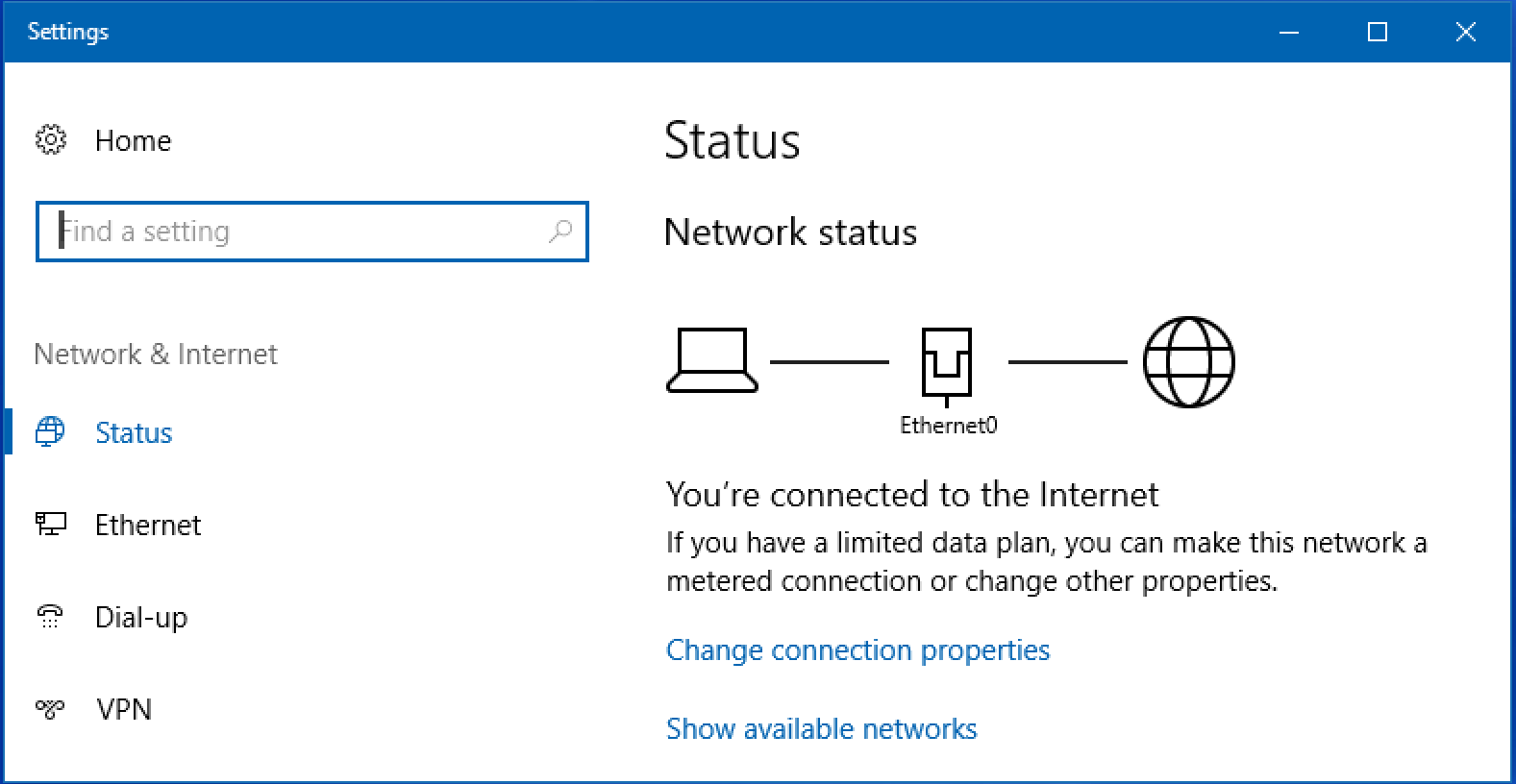Open the Dial-up settings page
Image resolution: width=1516 pixels, height=784 pixels.
(141, 617)
